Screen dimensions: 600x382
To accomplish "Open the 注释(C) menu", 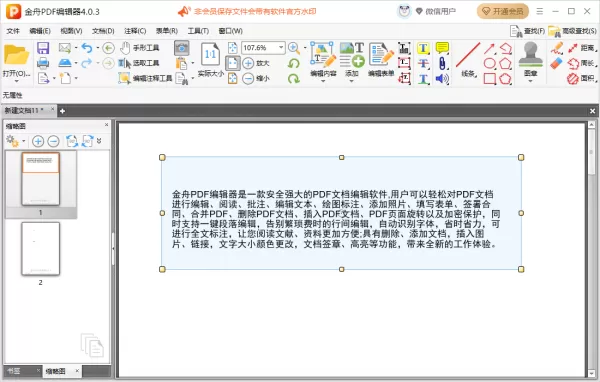I will click(x=135, y=31).
